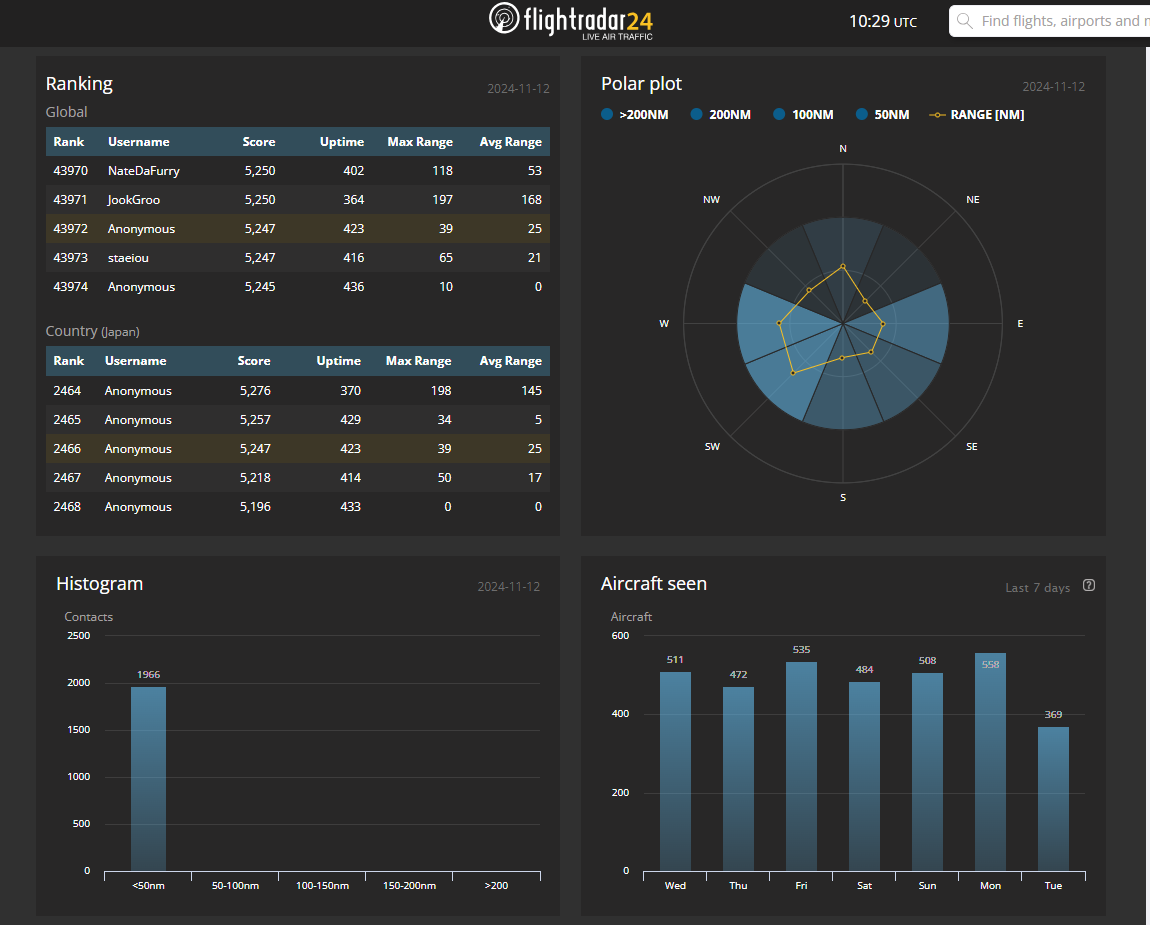Select the staeiou ranking entry

click(128, 258)
